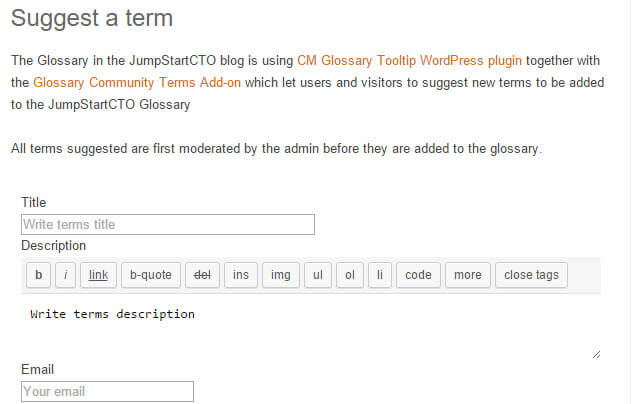Follow the Glossary Community Terms Add-on link

click(x=137, y=82)
